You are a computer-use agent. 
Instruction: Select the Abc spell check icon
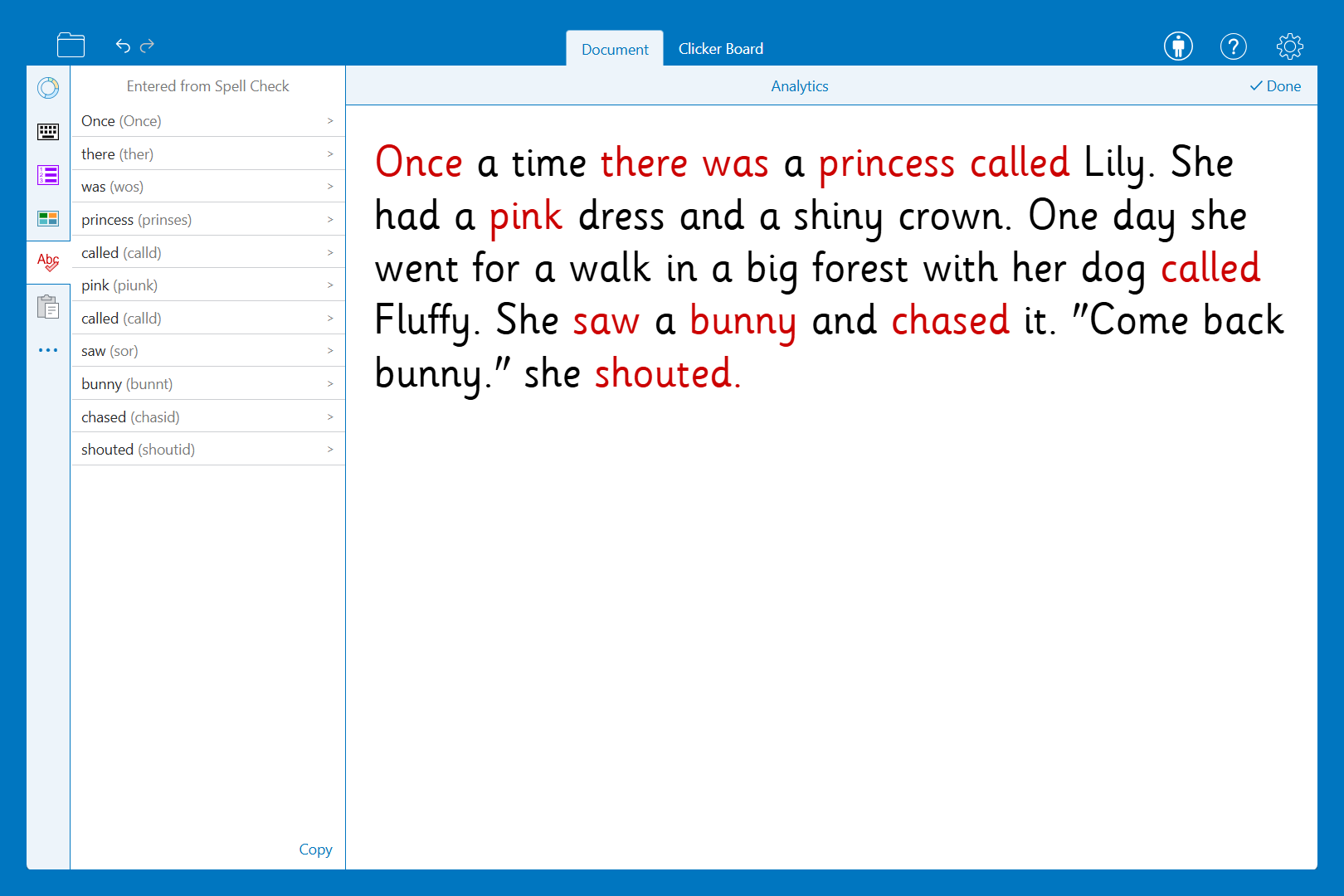[48, 262]
